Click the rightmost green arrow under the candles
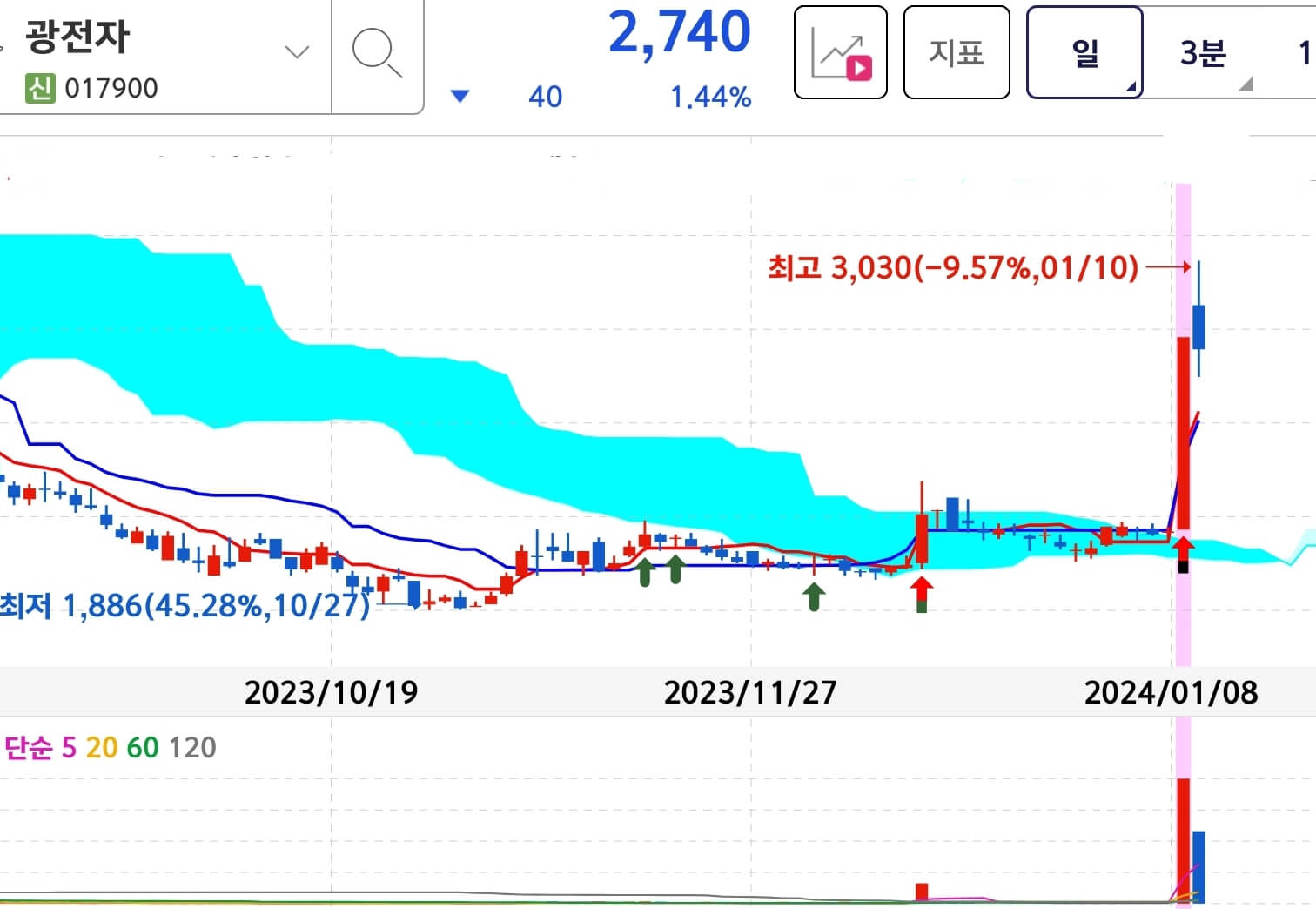 coord(814,596)
